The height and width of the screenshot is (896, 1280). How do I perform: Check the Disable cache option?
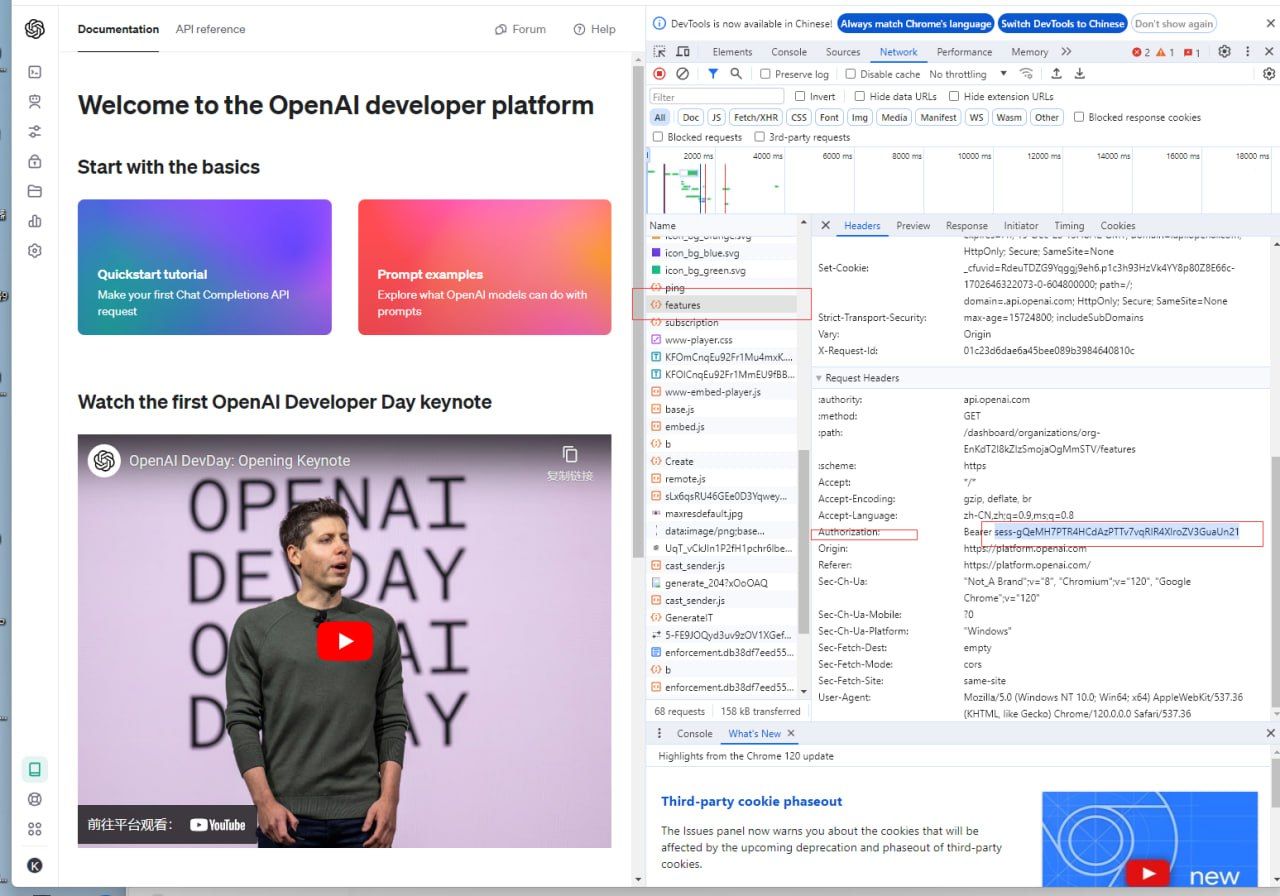[851, 74]
